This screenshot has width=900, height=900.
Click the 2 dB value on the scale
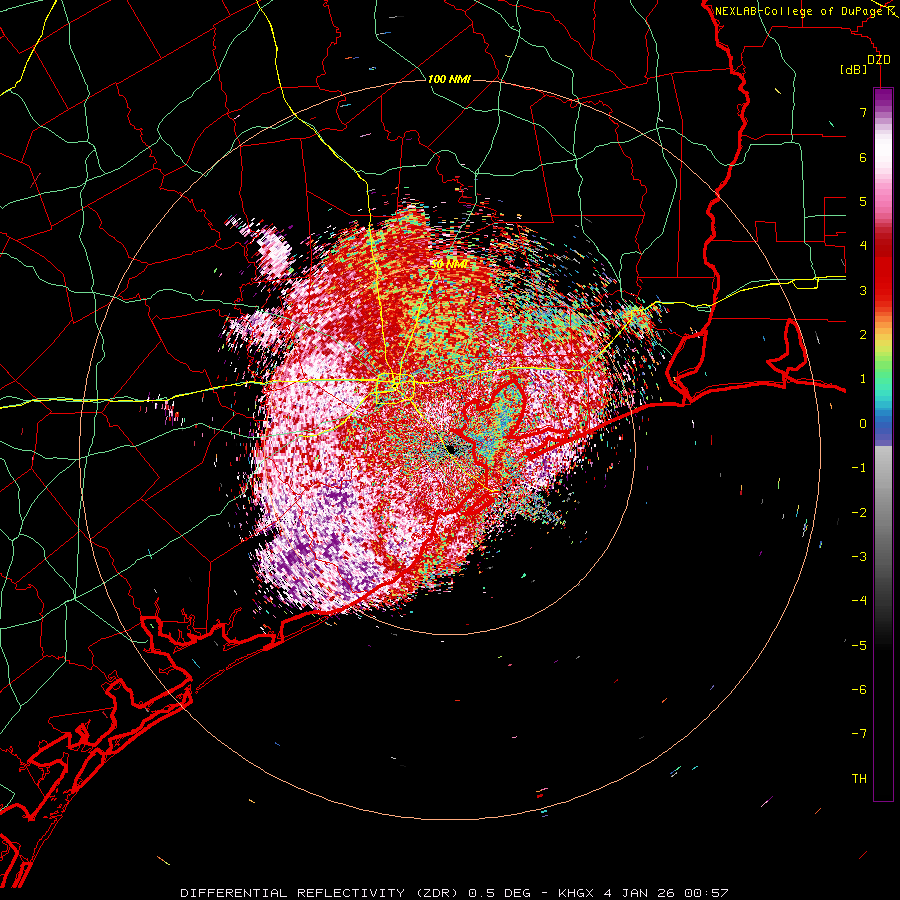863,335
